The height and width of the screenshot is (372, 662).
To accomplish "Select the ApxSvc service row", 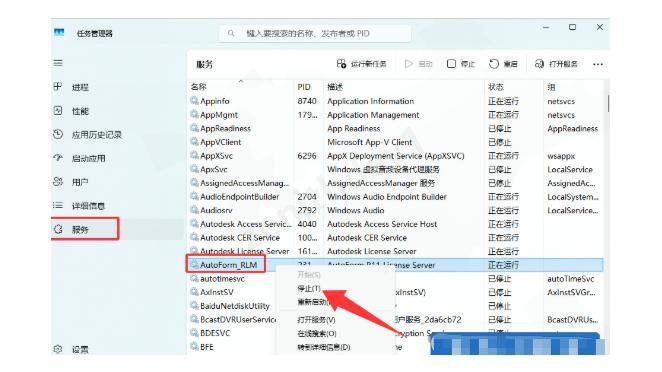I will [396, 169].
